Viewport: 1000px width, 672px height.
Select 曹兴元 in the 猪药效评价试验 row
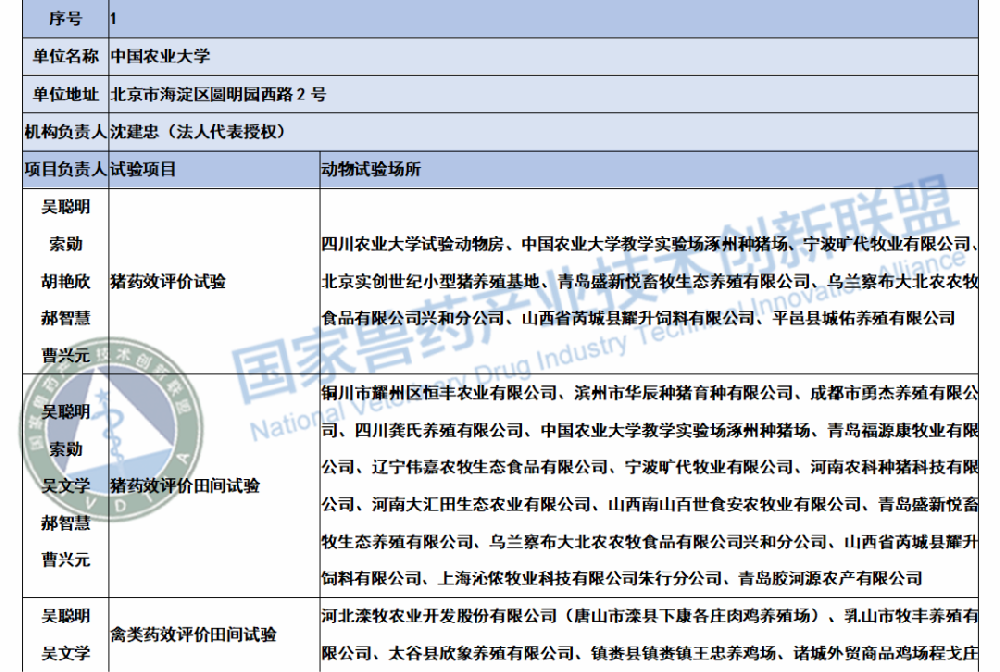click(66, 355)
